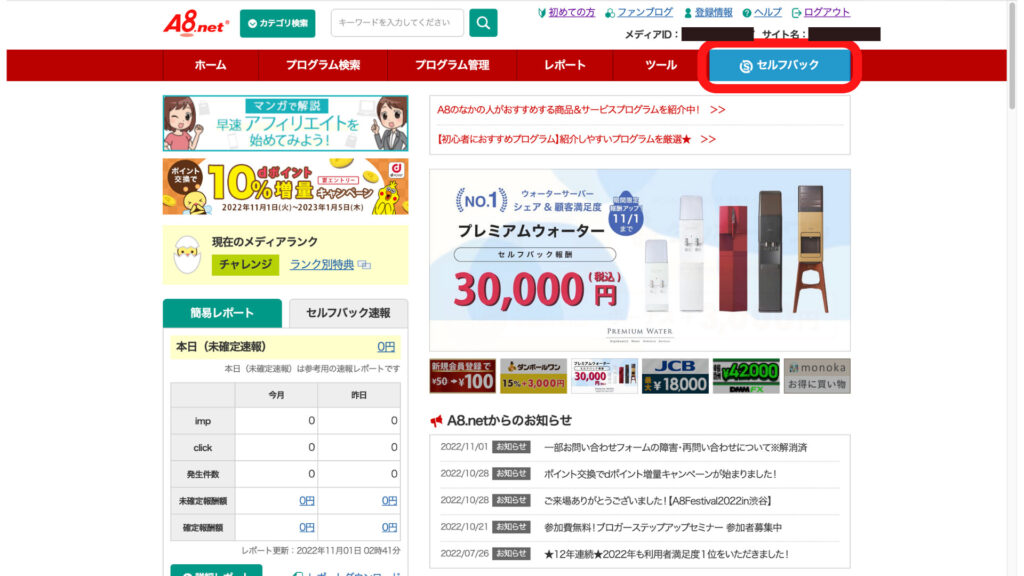Click the ダンボールワン 15%+3,000円 thumbnail
Viewport: 1024px width, 576px height.
pos(533,376)
